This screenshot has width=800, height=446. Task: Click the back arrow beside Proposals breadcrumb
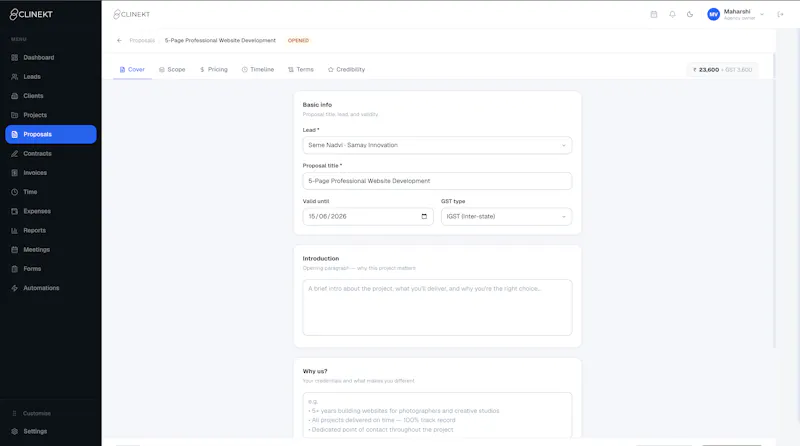tap(119, 40)
